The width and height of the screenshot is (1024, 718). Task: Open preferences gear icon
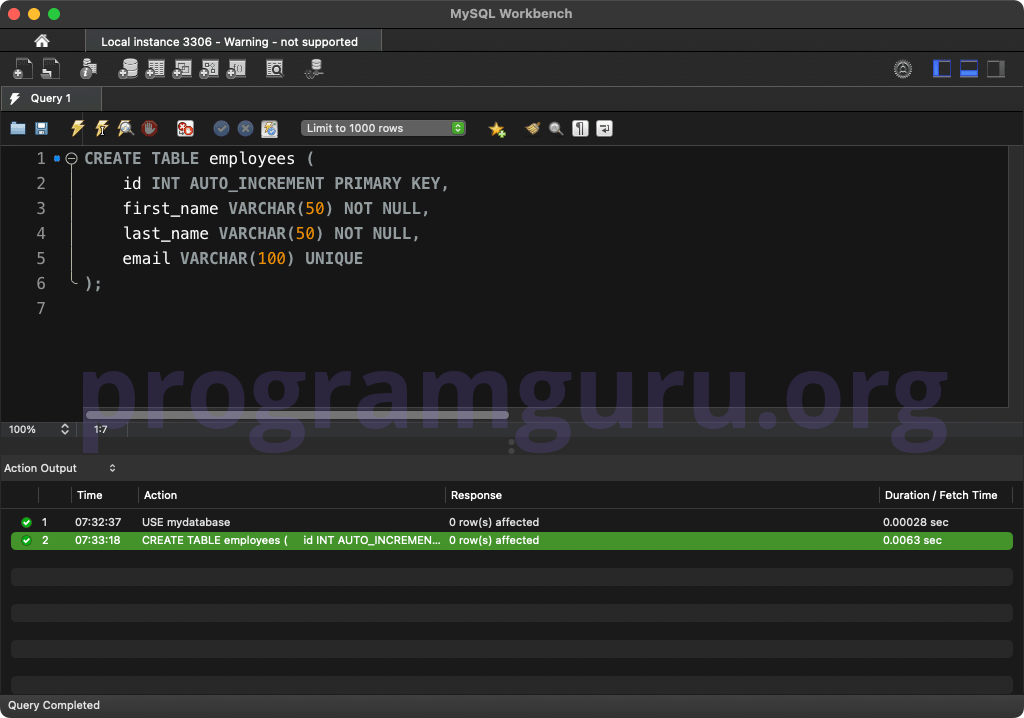click(x=903, y=69)
